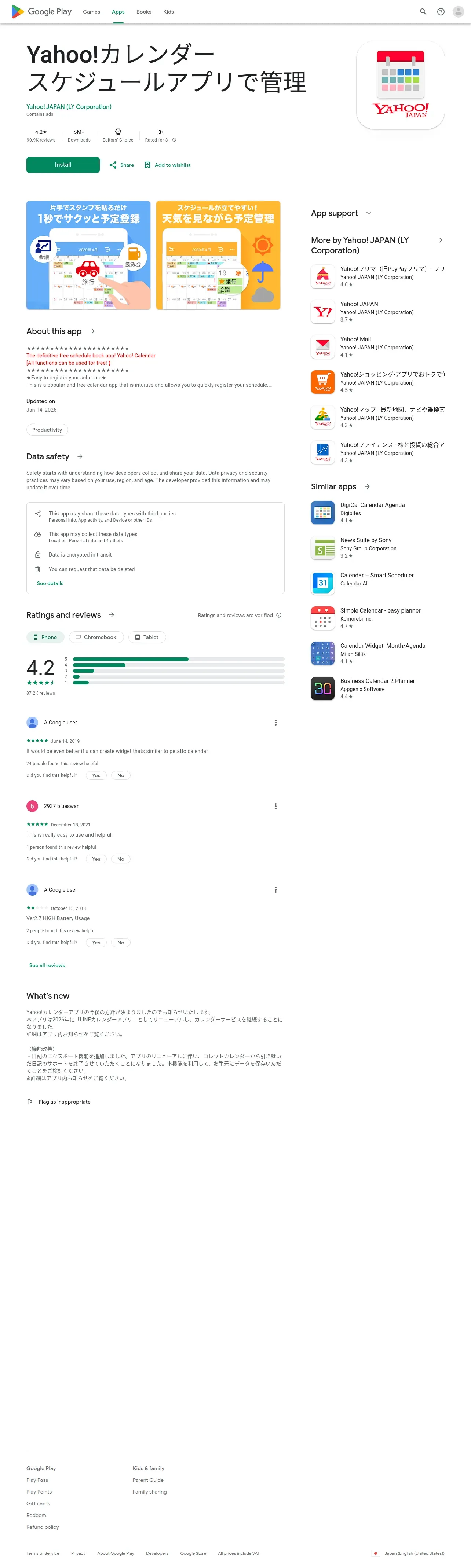Select the Phone device filter chip
This screenshot has height=1568, width=471.
click(x=44, y=637)
